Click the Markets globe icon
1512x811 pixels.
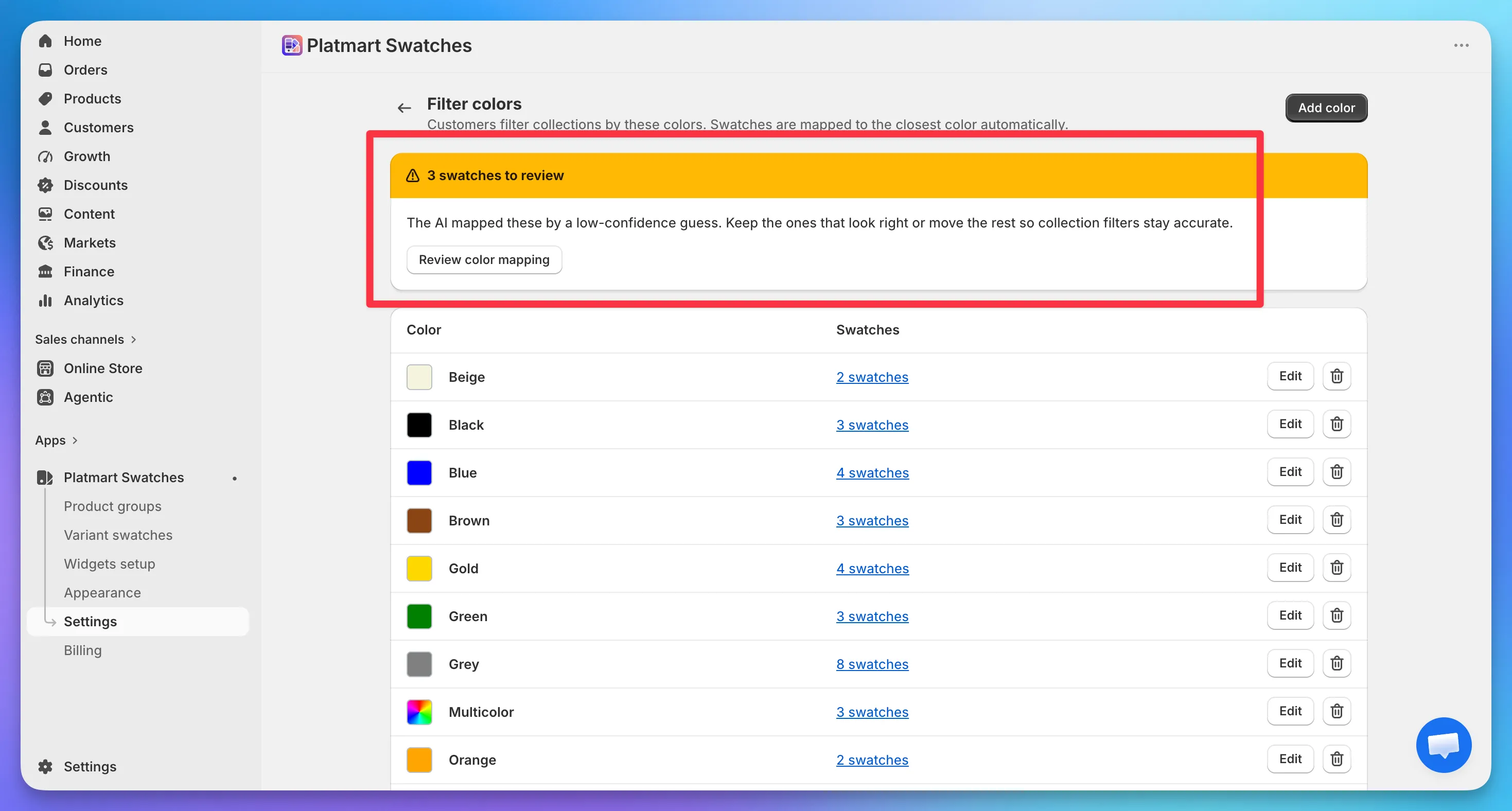45,242
